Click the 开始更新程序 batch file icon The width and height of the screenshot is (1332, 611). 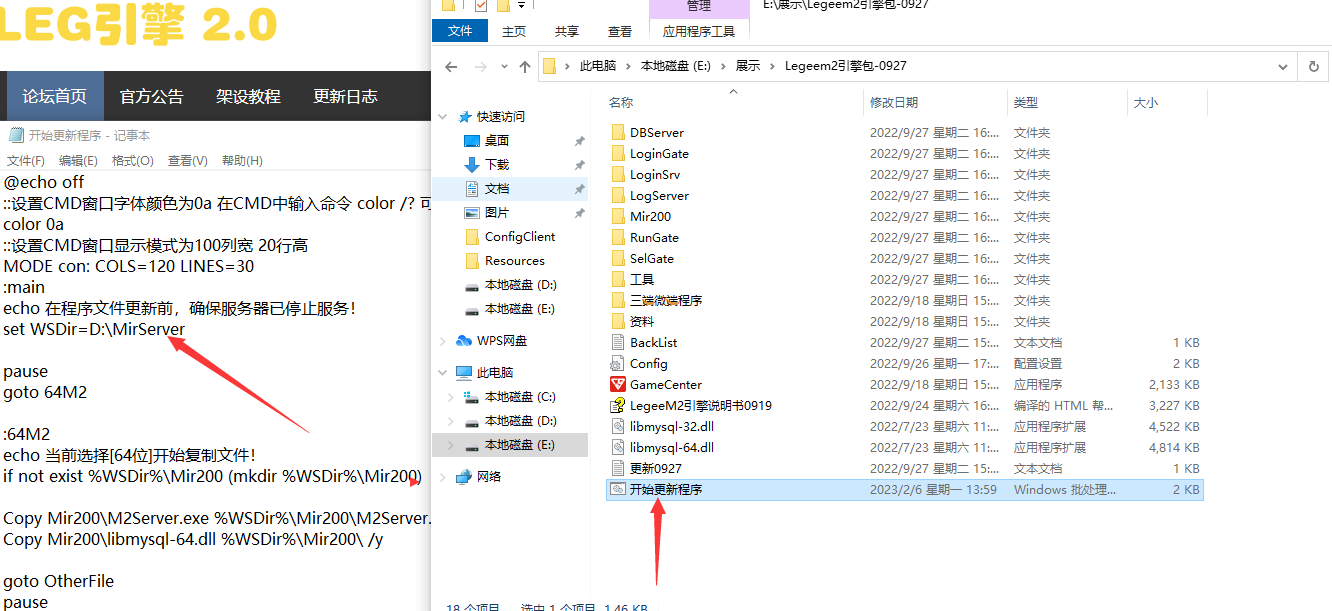[x=618, y=490]
